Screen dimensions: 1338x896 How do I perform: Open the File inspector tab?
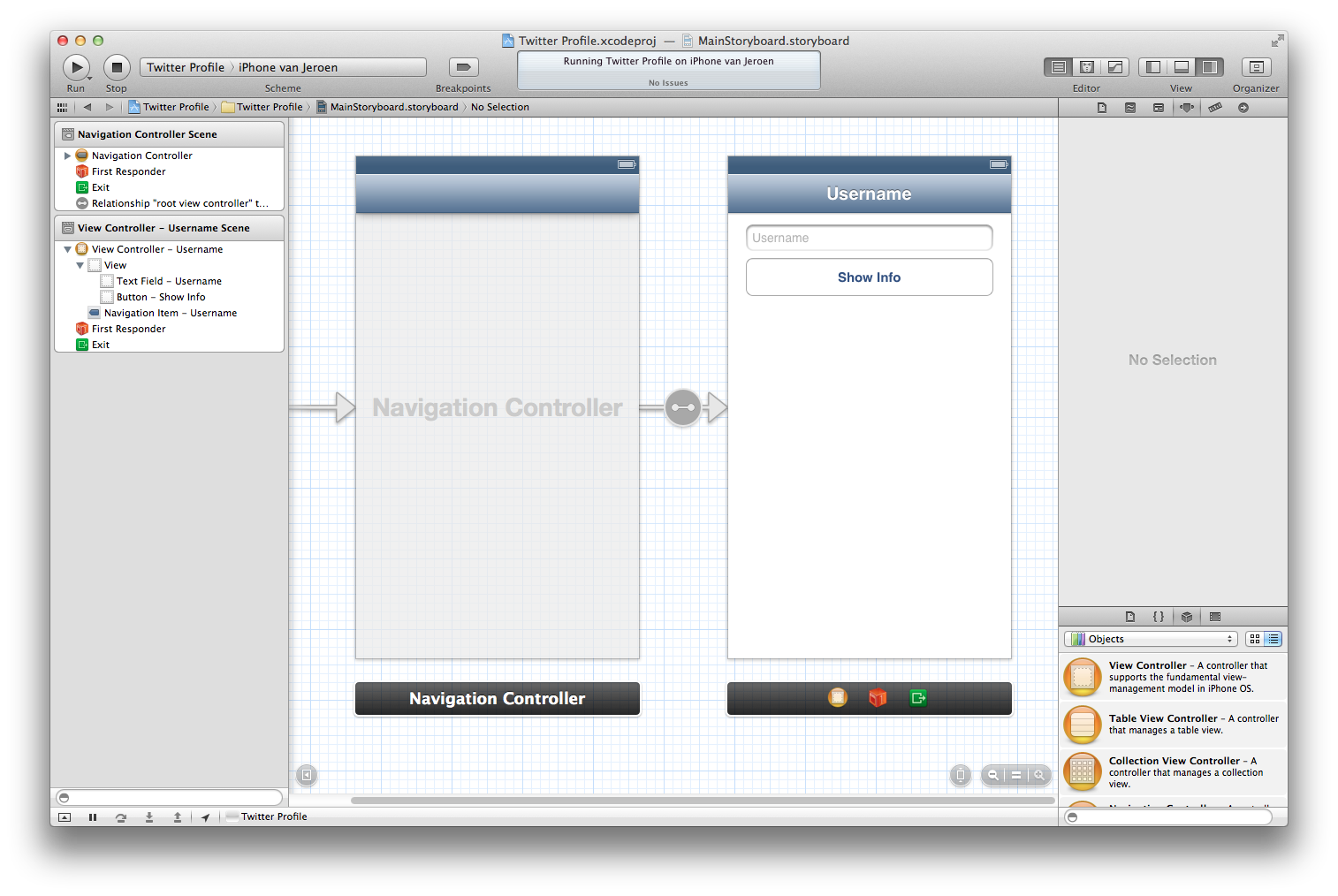click(1102, 108)
